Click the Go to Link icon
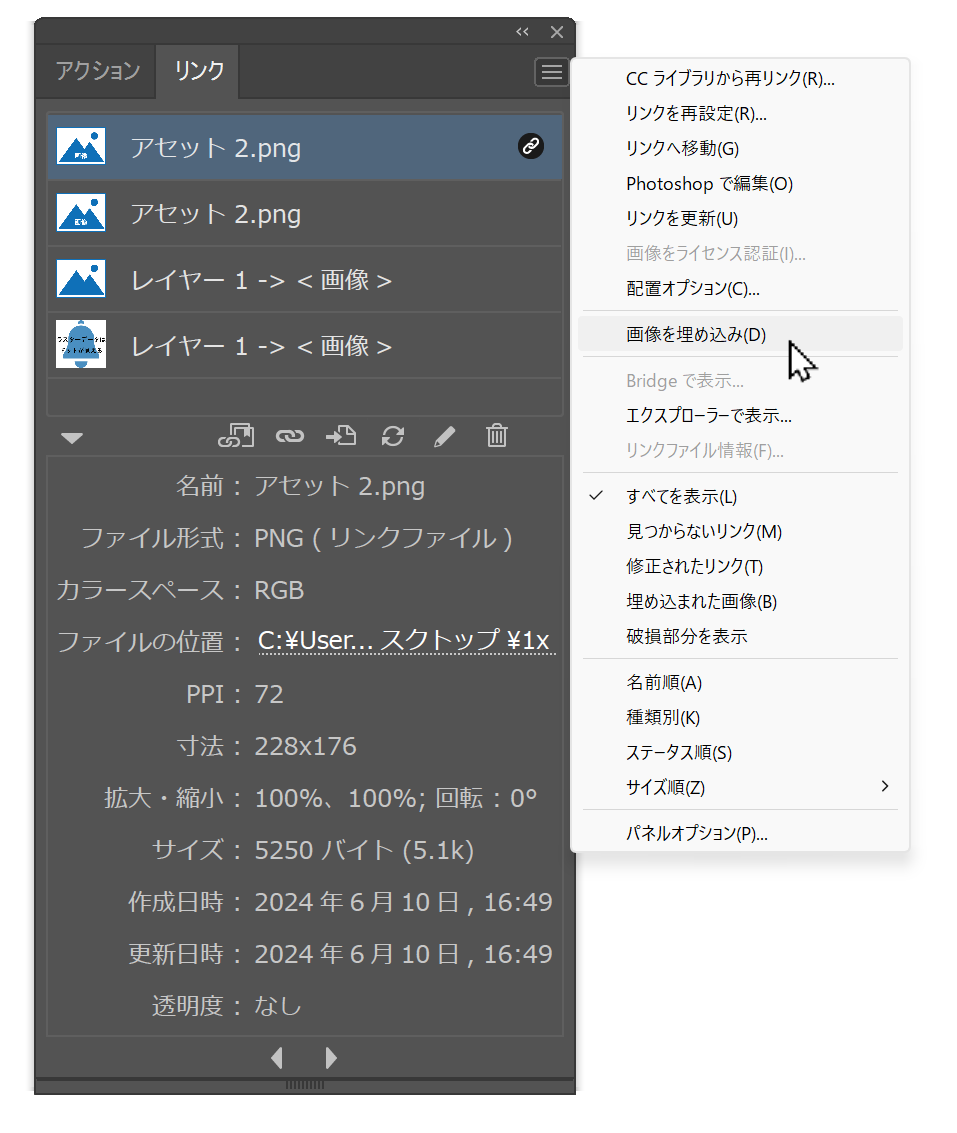The width and height of the screenshot is (957, 1133). [340, 437]
